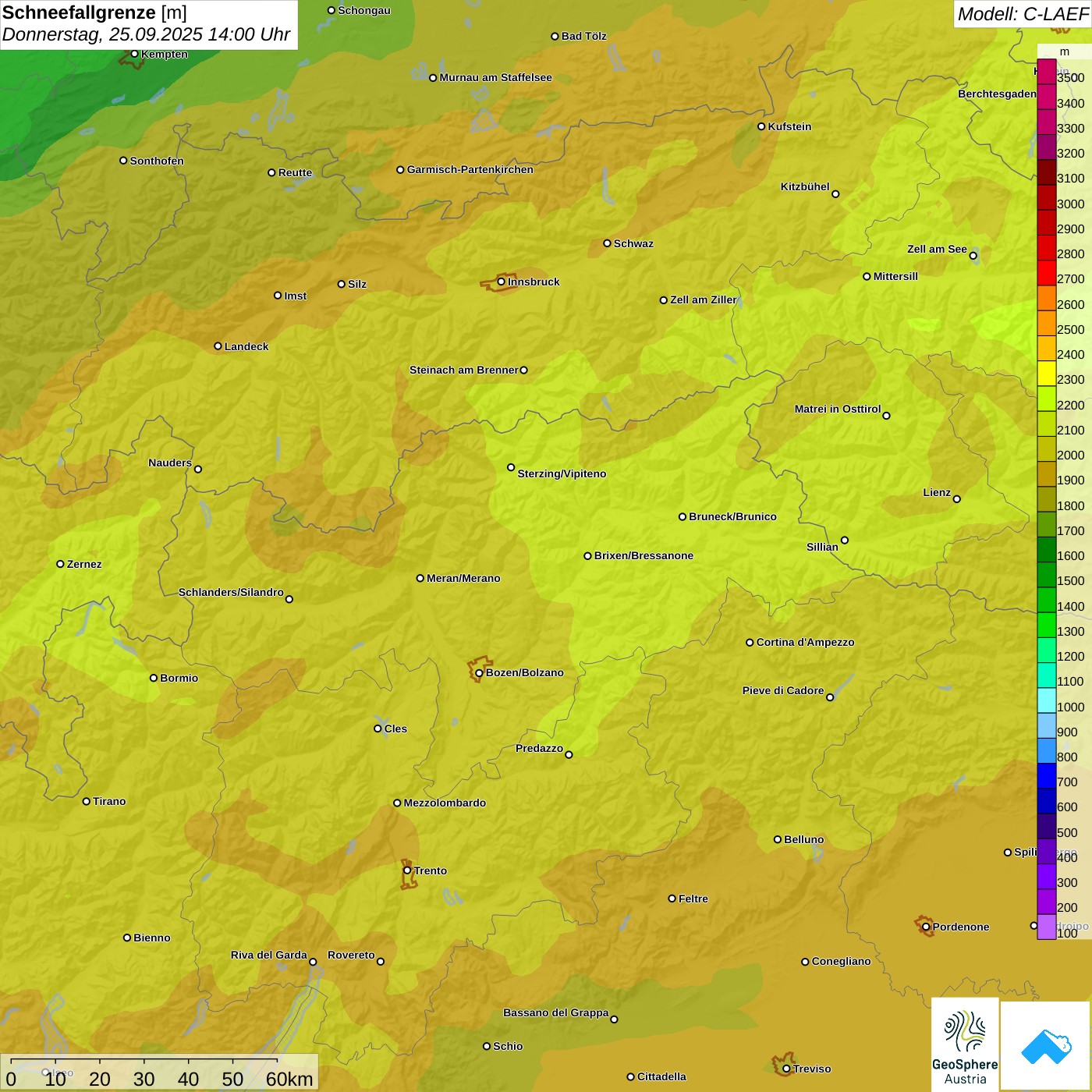
Task: Click the 1000 value on the legend
Action: tap(1070, 707)
